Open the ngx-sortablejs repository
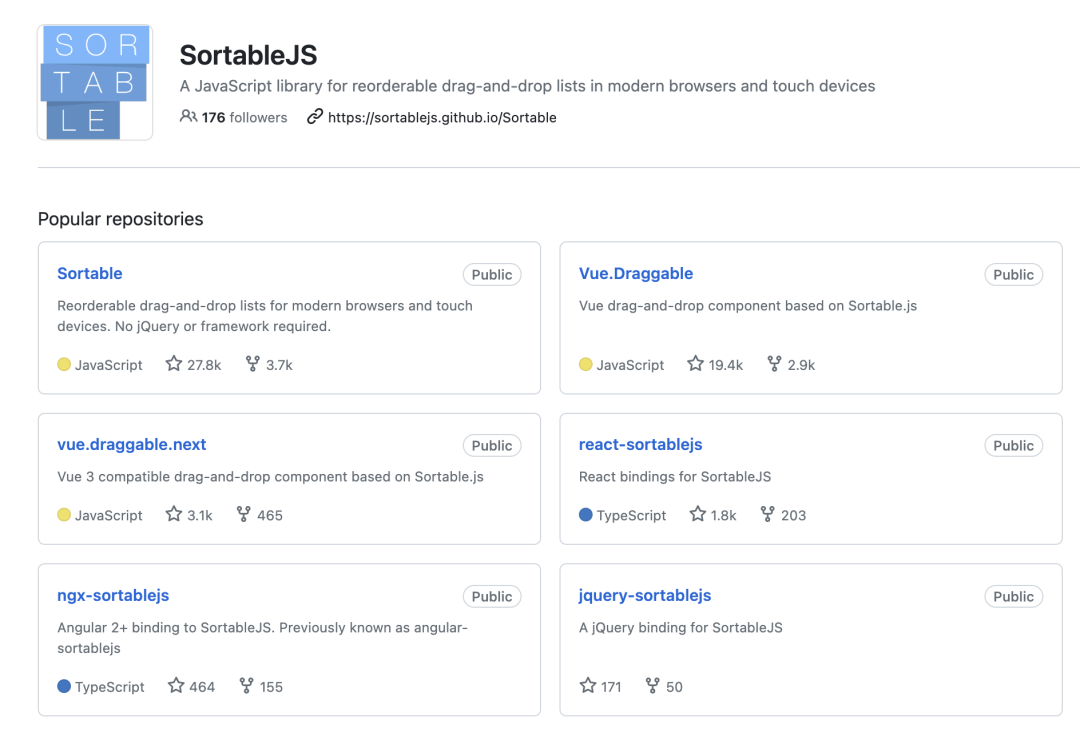This screenshot has width=1080, height=733. [x=113, y=595]
